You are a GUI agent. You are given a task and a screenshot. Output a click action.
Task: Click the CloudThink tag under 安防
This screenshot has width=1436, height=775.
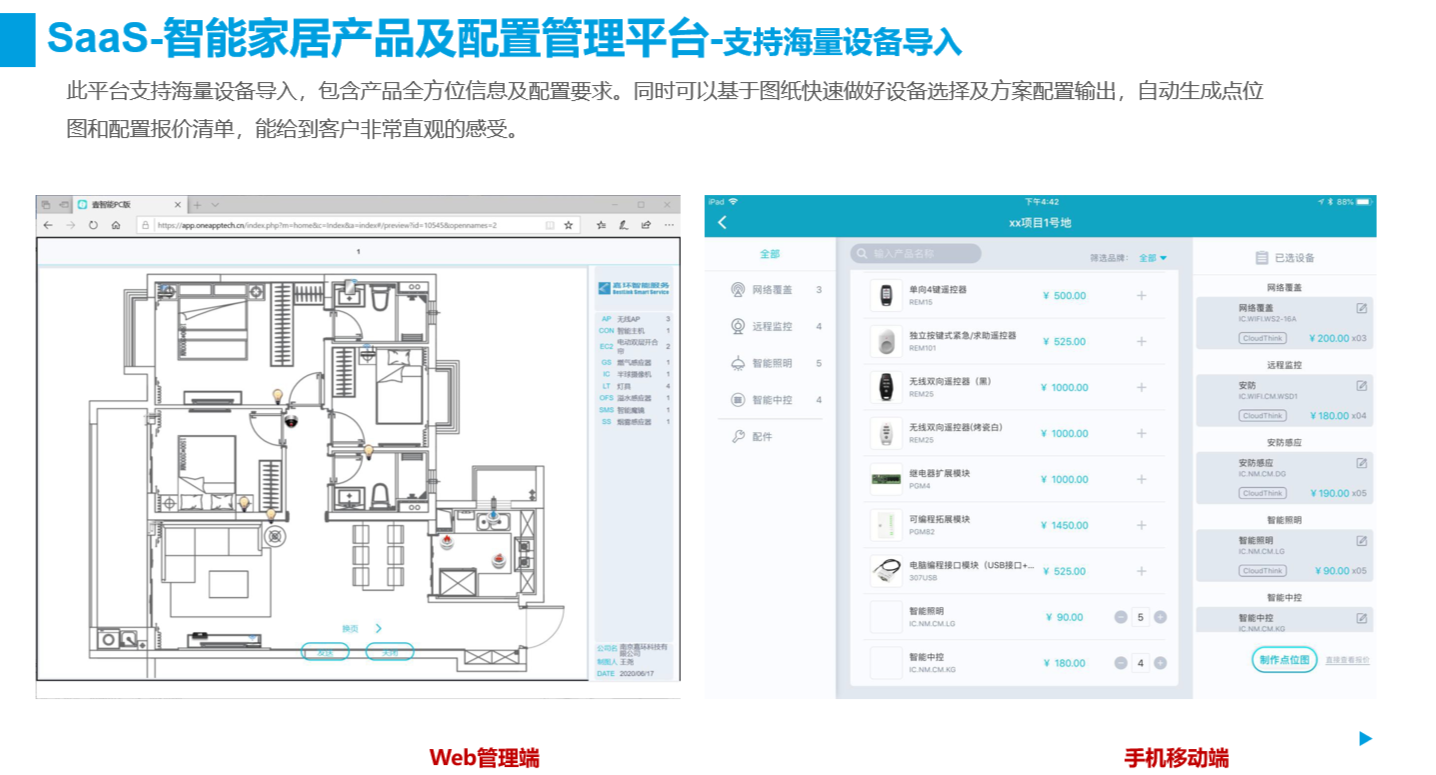tap(1262, 416)
